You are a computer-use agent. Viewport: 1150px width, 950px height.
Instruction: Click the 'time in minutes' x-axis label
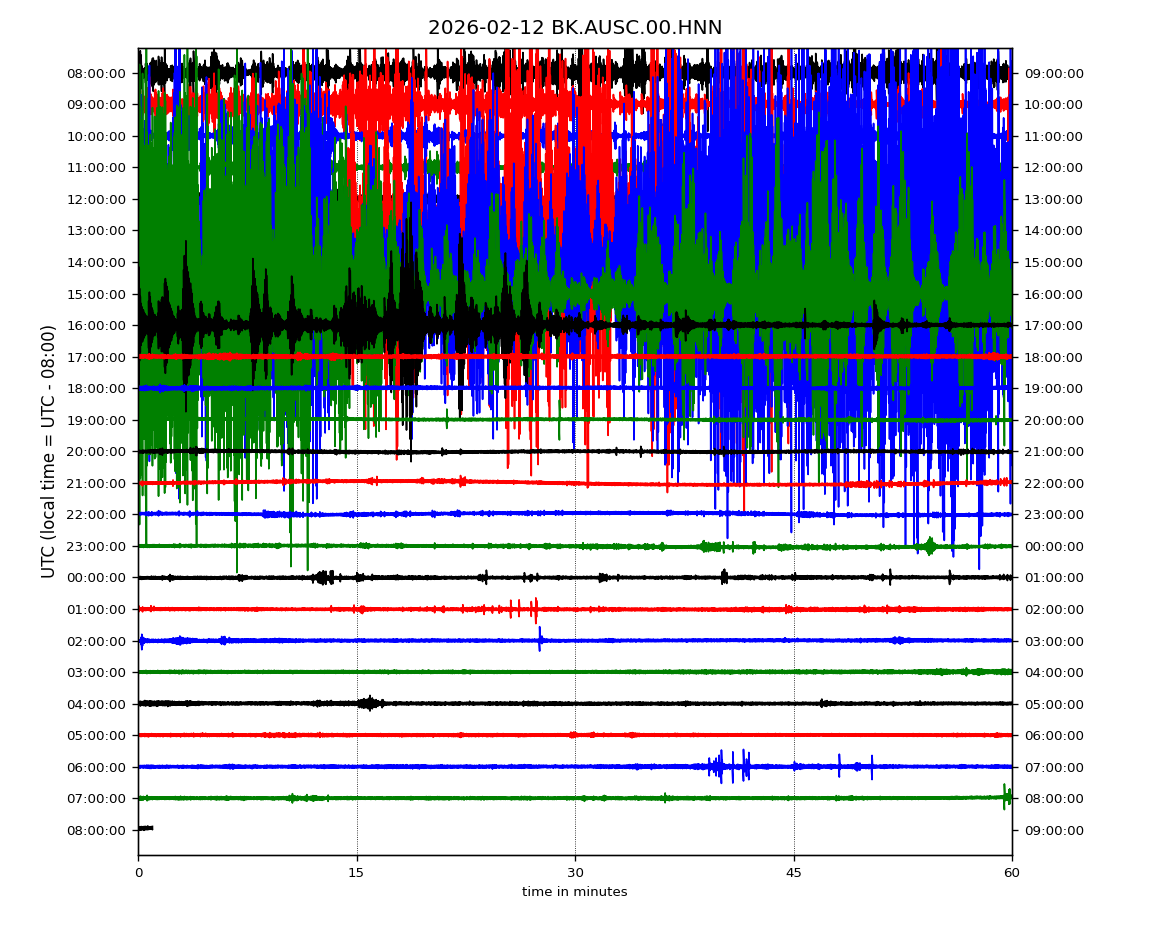[x=575, y=892]
